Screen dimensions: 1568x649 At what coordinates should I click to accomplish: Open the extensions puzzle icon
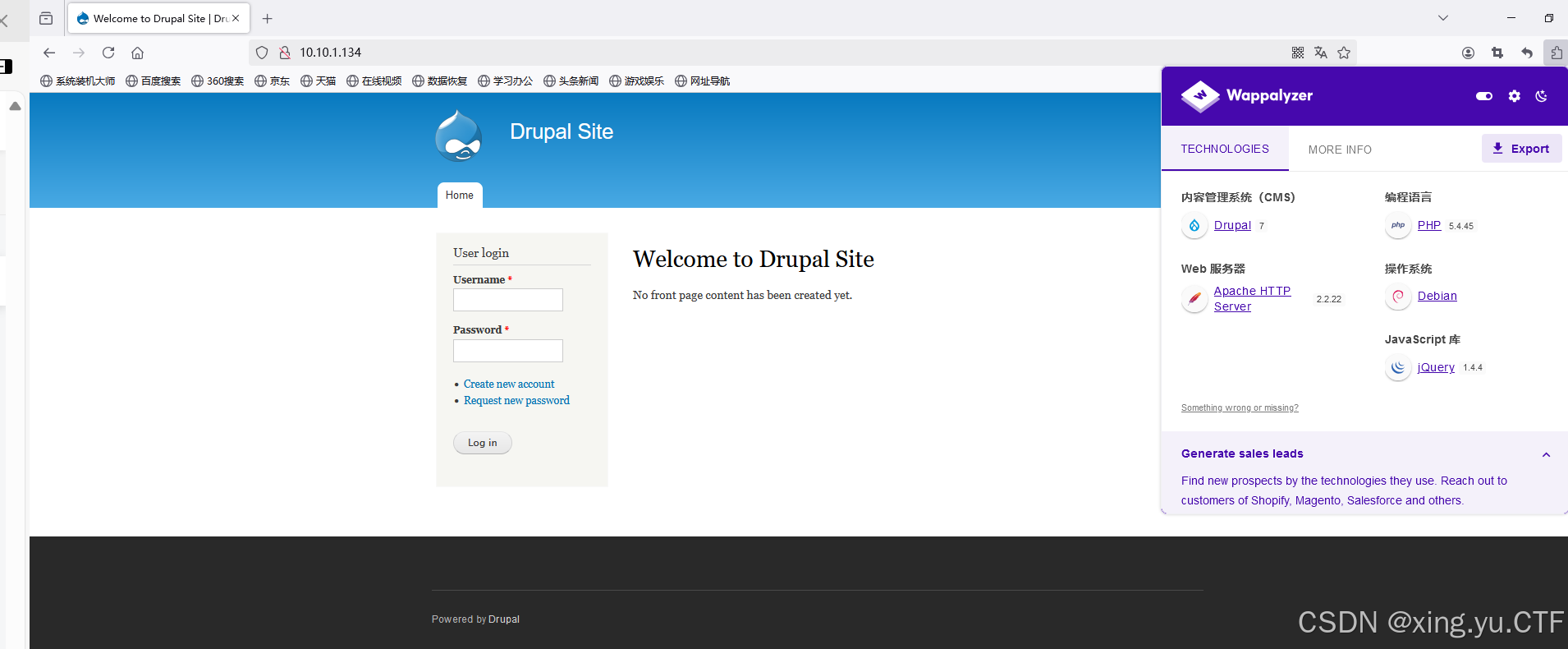[1556, 53]
